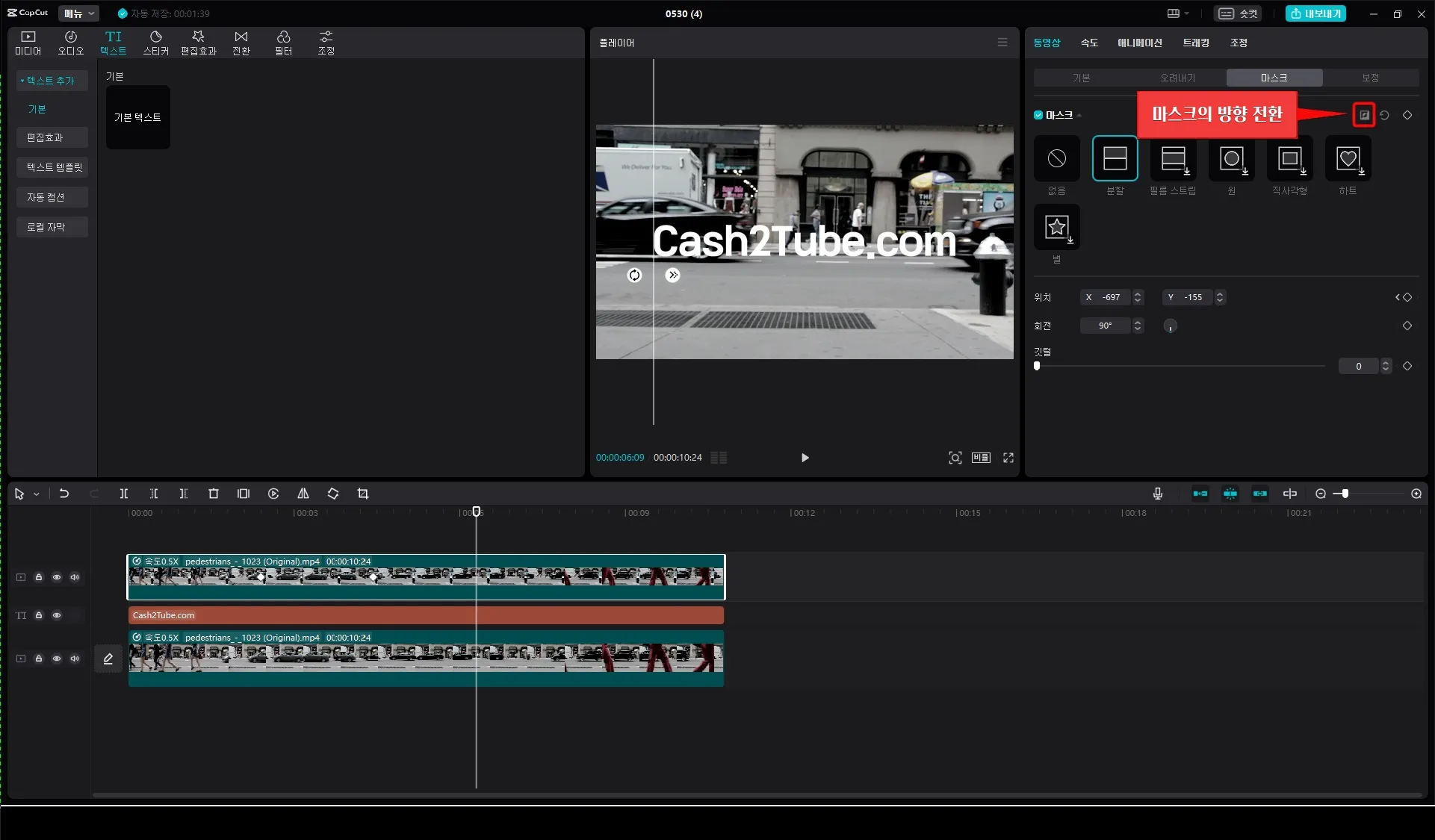Expand the selection tool dropdown arrow
The height and width of the screenshot is (840, 1435).
point(36,494)
